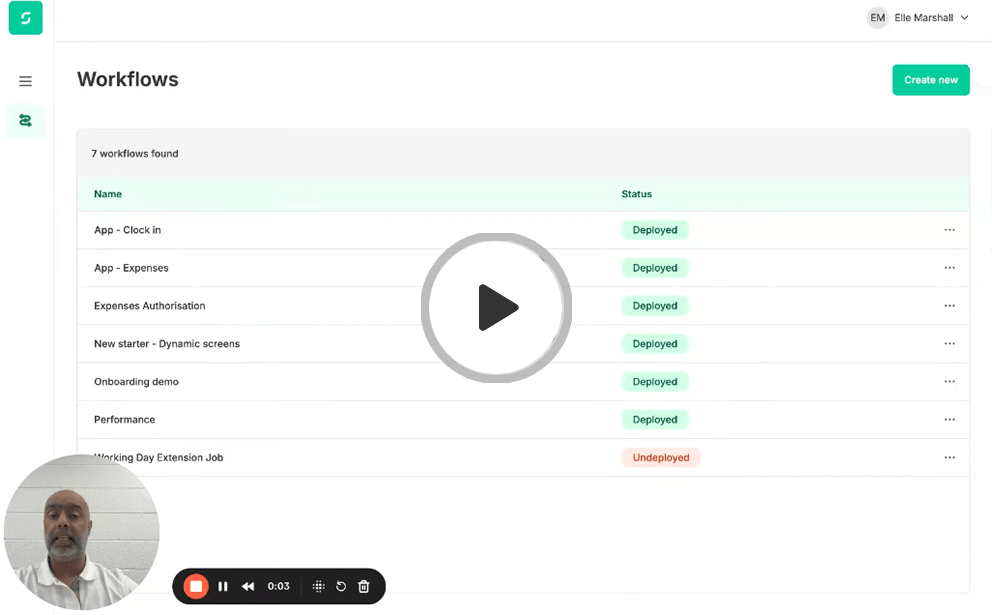Click the Create new button
The height and width of the screenshot is (615, 992).
click(930, 80)
